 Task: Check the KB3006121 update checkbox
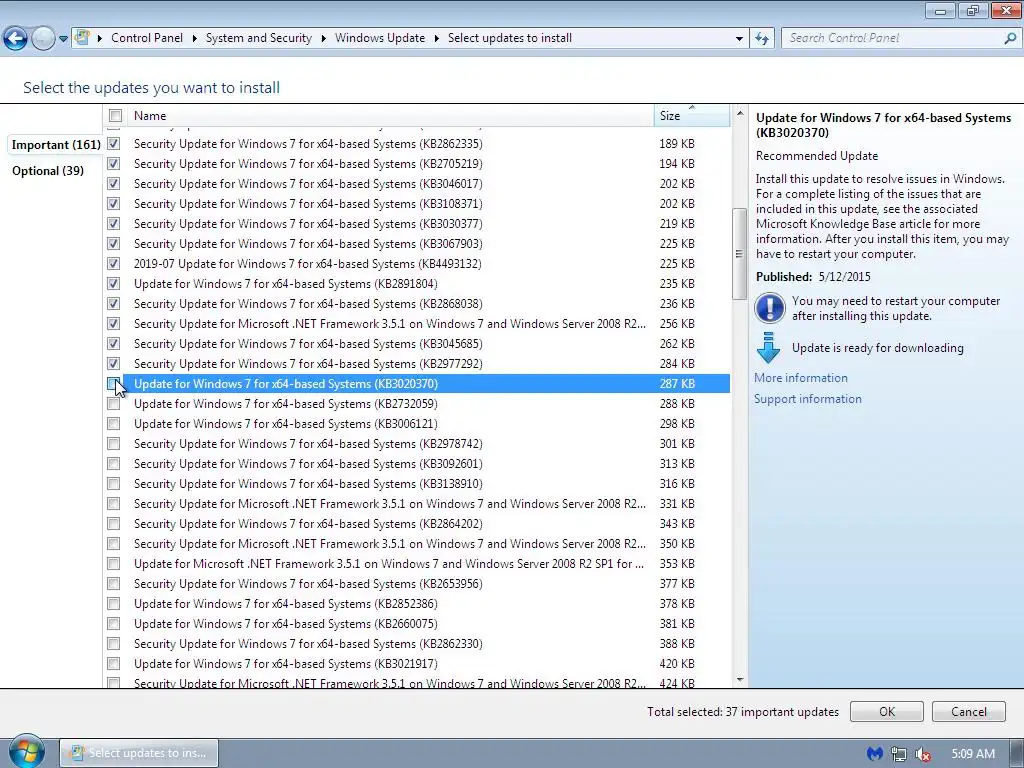pos(114,424)
